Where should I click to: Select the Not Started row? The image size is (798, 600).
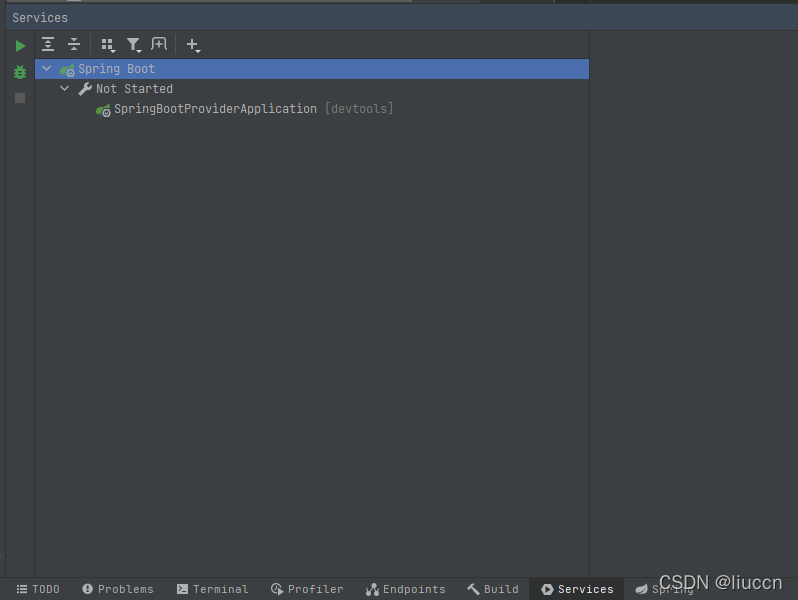click(312, 89)
